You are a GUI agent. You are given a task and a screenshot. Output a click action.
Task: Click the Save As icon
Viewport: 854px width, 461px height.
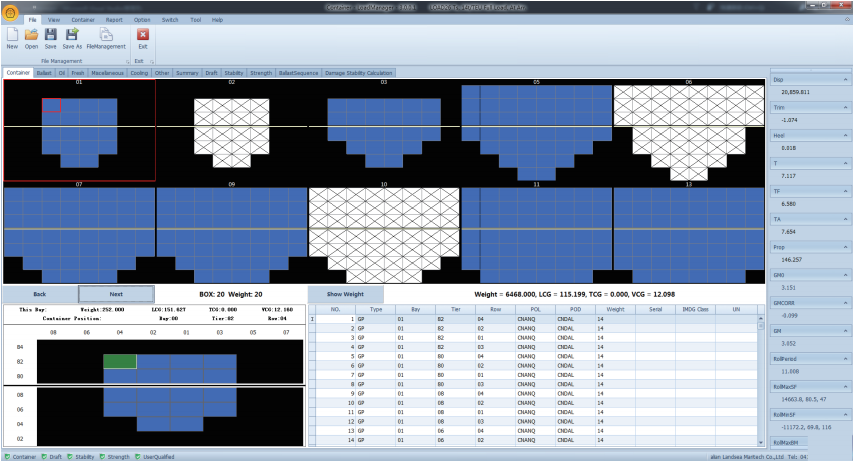(x=72, y=35)
